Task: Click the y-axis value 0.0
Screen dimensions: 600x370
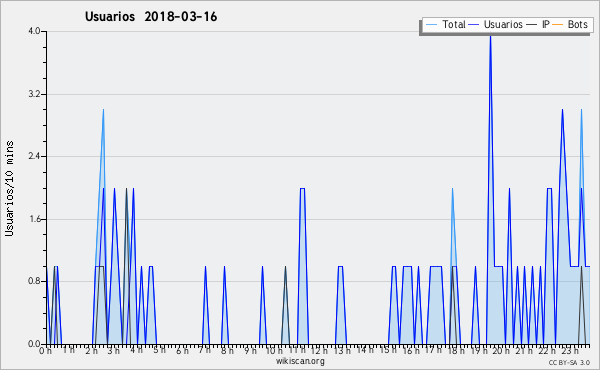Action: pyautogui.click(x=34, y=344)
